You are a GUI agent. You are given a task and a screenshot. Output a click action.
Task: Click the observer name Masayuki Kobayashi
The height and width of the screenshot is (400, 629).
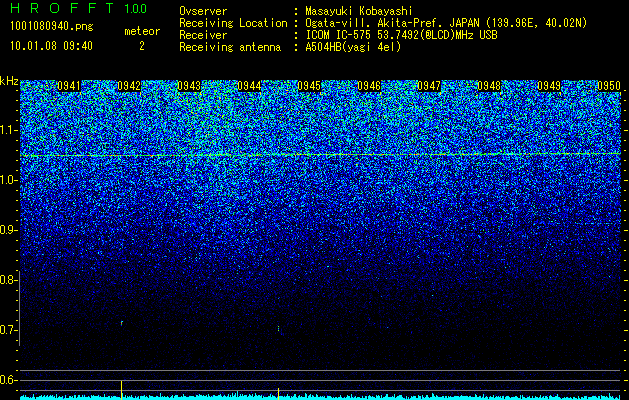358,11
